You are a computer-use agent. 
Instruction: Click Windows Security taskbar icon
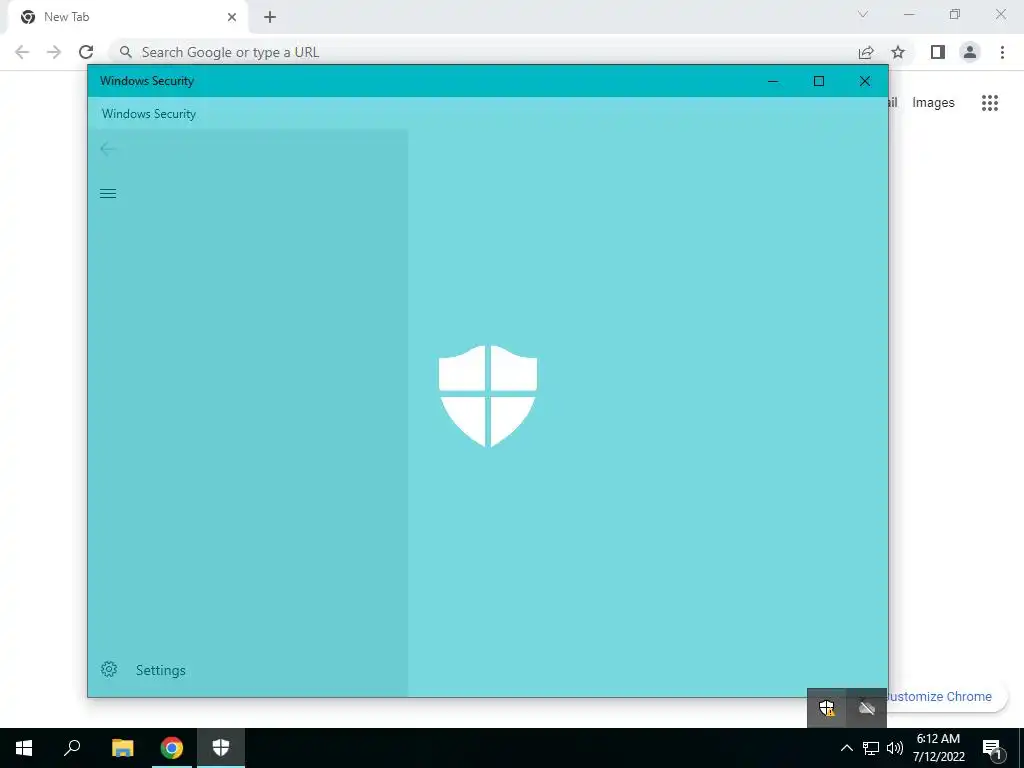[x=221, y=748]
